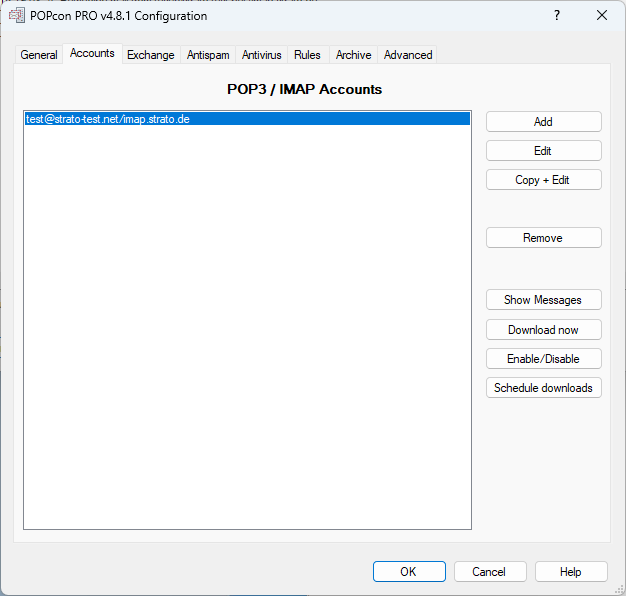Click the POPcon PRO app icon in title bar

[x=16, y=16]
